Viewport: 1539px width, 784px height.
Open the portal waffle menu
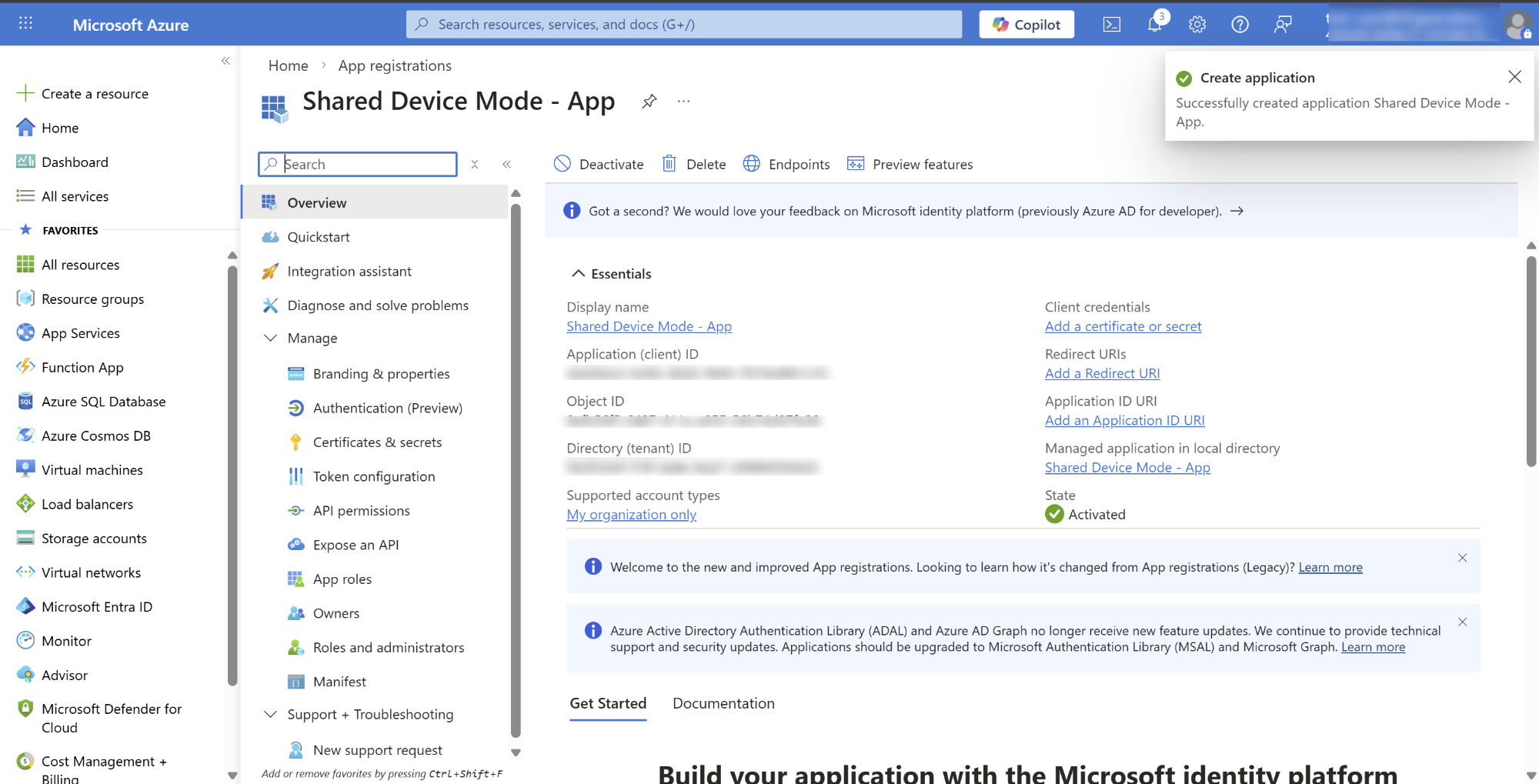(25, 24)
